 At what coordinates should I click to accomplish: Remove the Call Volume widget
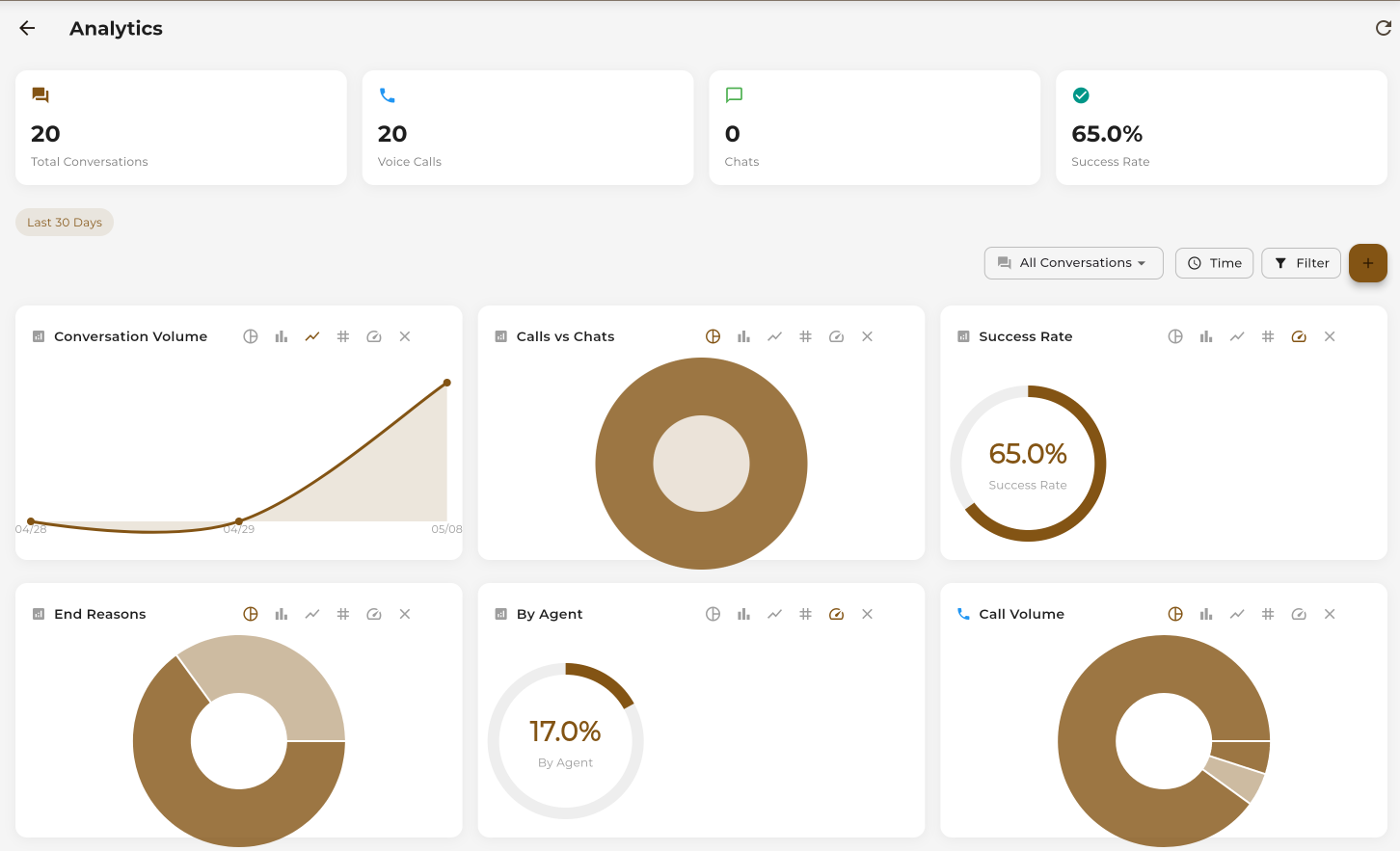pyautogui.click(x=1330, y=614)
